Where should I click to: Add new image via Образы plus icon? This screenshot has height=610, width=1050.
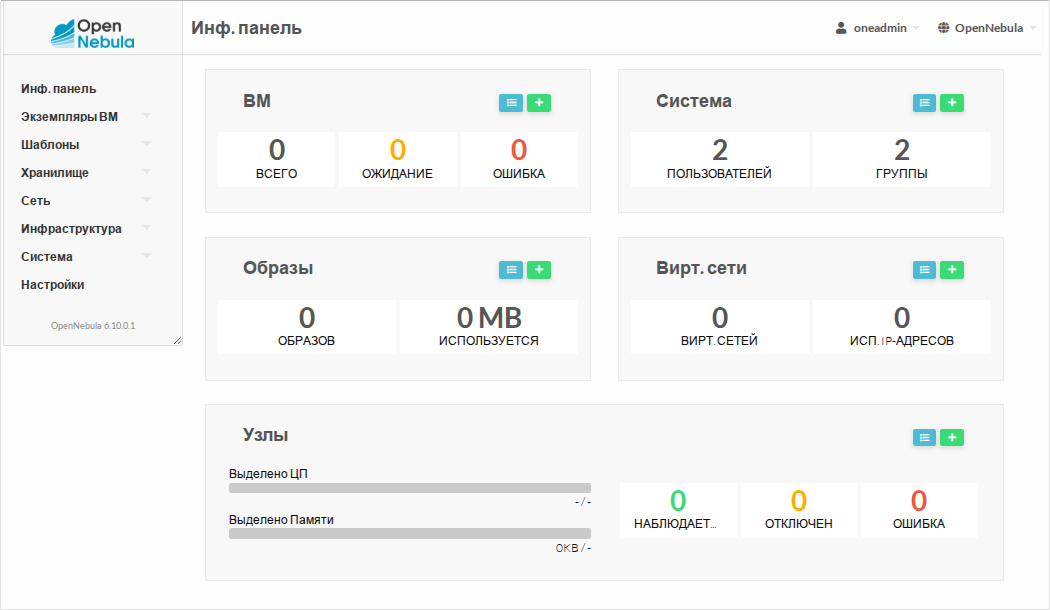coord(539,269)
